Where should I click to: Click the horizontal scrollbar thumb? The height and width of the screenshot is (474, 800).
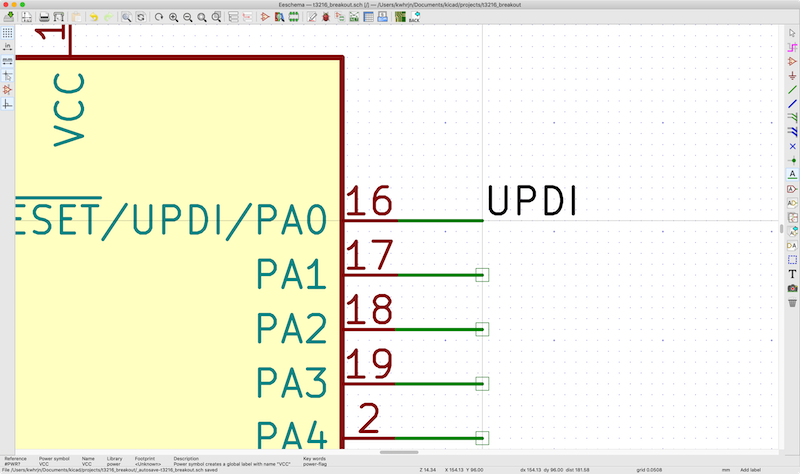399,452
